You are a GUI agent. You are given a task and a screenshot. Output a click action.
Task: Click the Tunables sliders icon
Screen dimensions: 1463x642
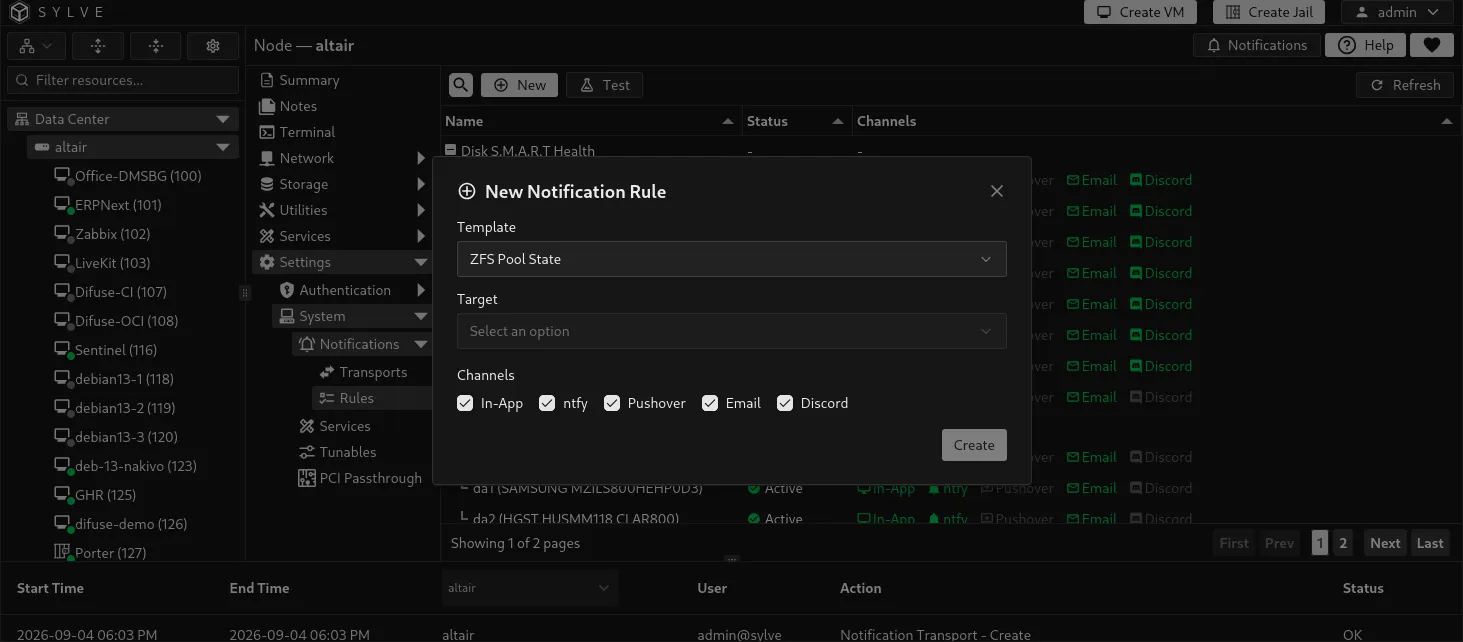(307, 452)
